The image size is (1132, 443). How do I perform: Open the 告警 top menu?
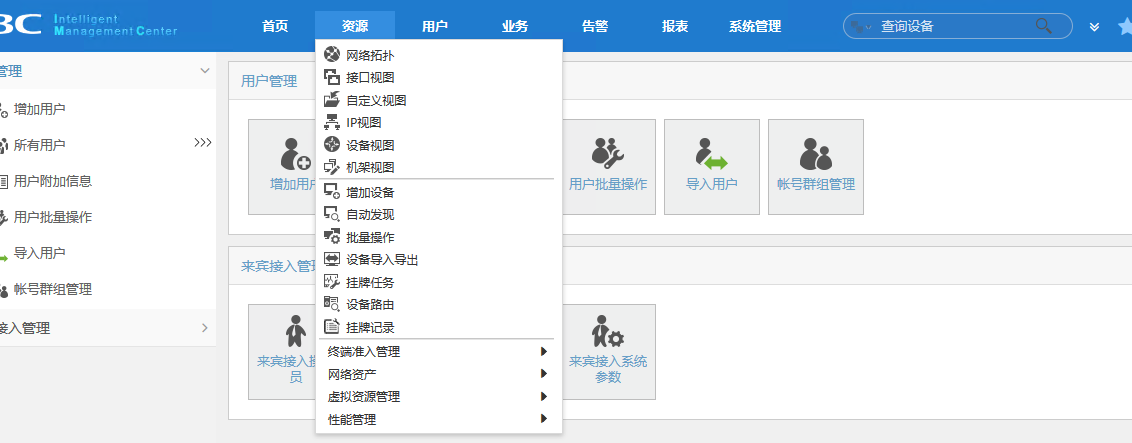click(x=595, y=27)
